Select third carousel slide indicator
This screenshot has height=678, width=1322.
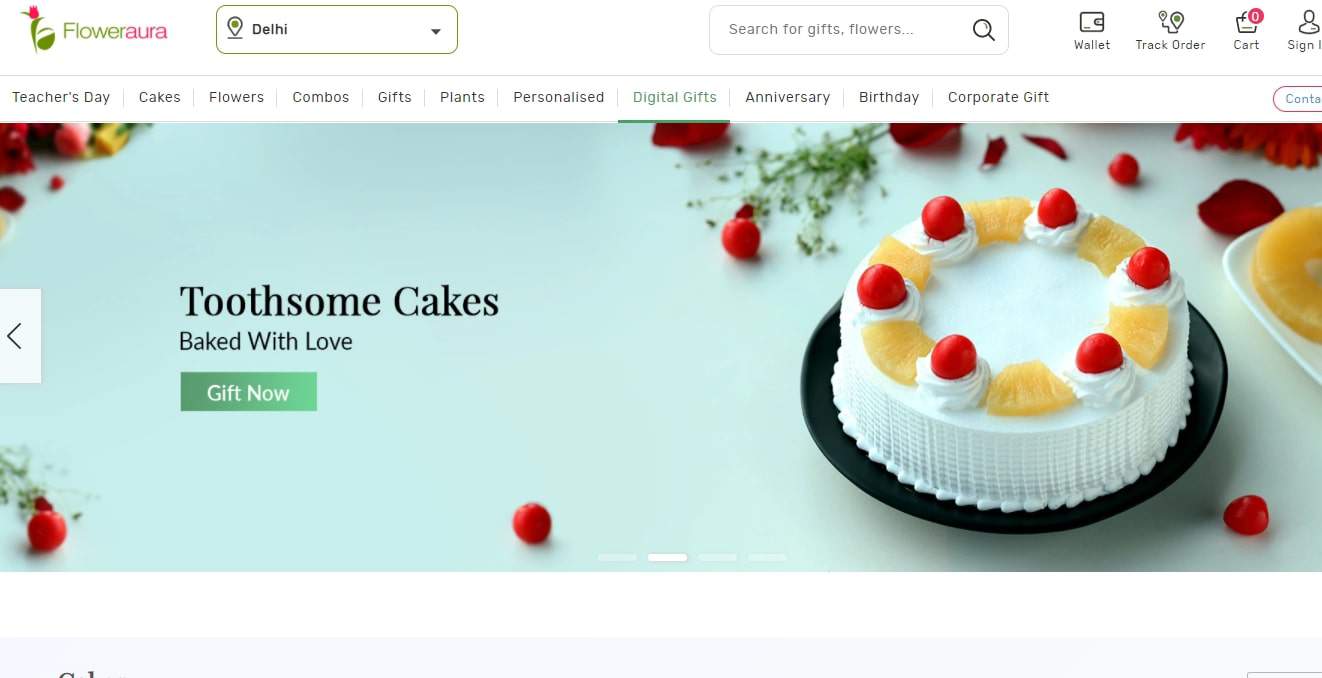(x=717, y=557)
